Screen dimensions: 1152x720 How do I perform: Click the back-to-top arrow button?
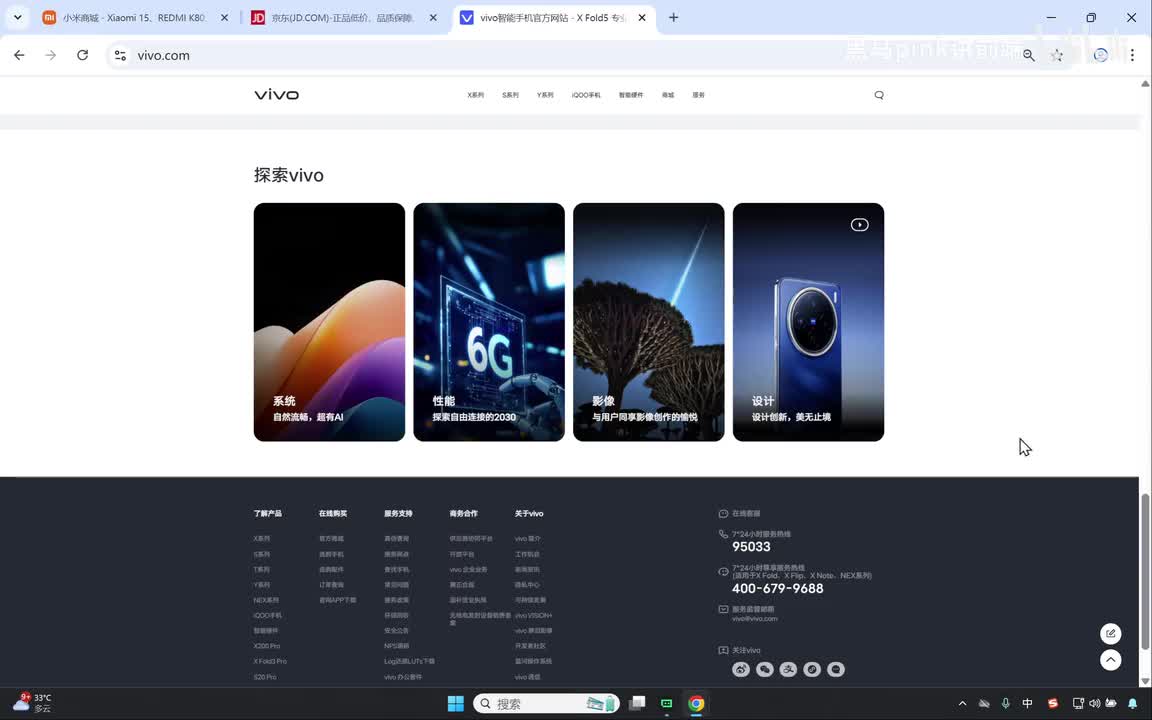tap(1110, 660)
